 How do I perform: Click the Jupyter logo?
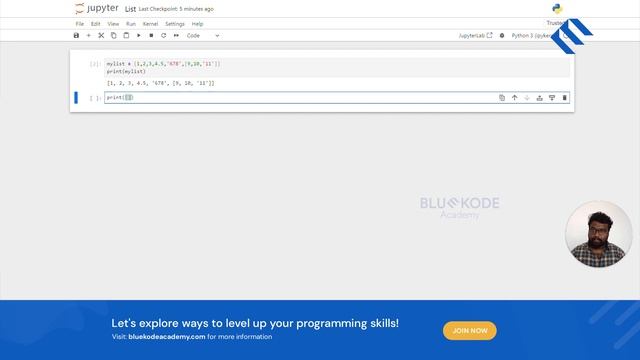[97, 8]
